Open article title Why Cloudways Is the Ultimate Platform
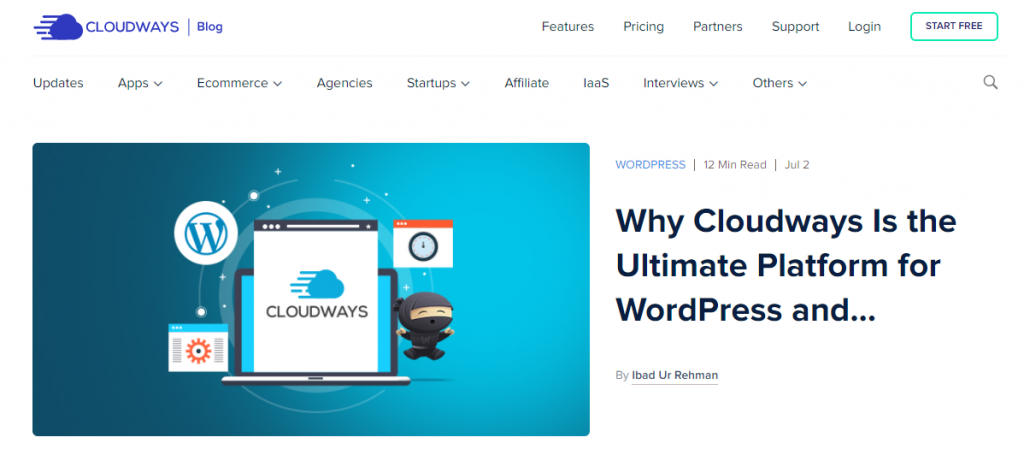Screen dimensions: 1024x455 click(x=786, y=265)
